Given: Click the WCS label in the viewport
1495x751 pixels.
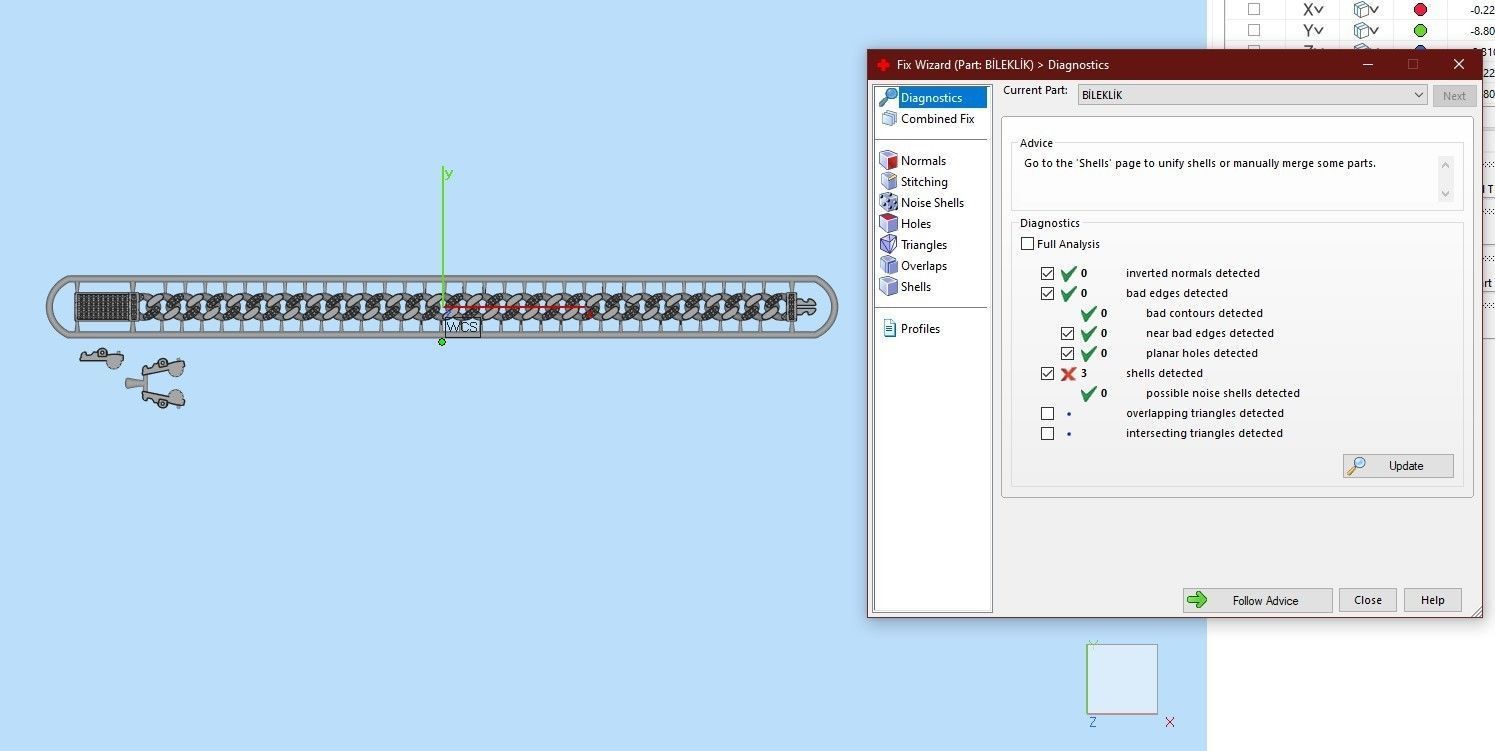Looking at the screenshot, I should [x=462, y=327].
